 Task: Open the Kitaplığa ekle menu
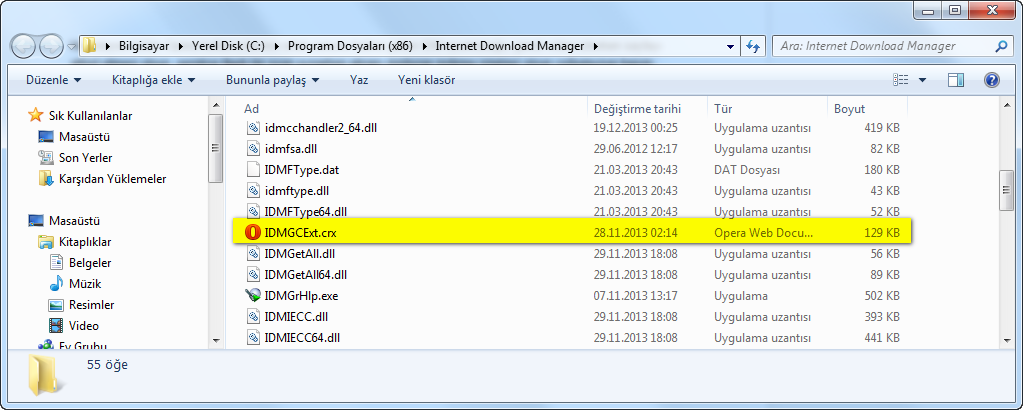[153, 80]
